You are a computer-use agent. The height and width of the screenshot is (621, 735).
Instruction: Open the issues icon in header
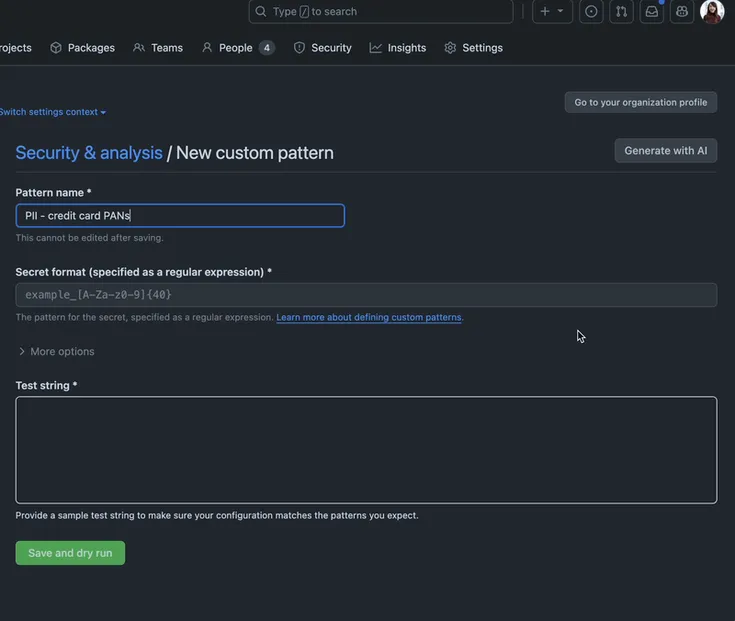(591, 11)
